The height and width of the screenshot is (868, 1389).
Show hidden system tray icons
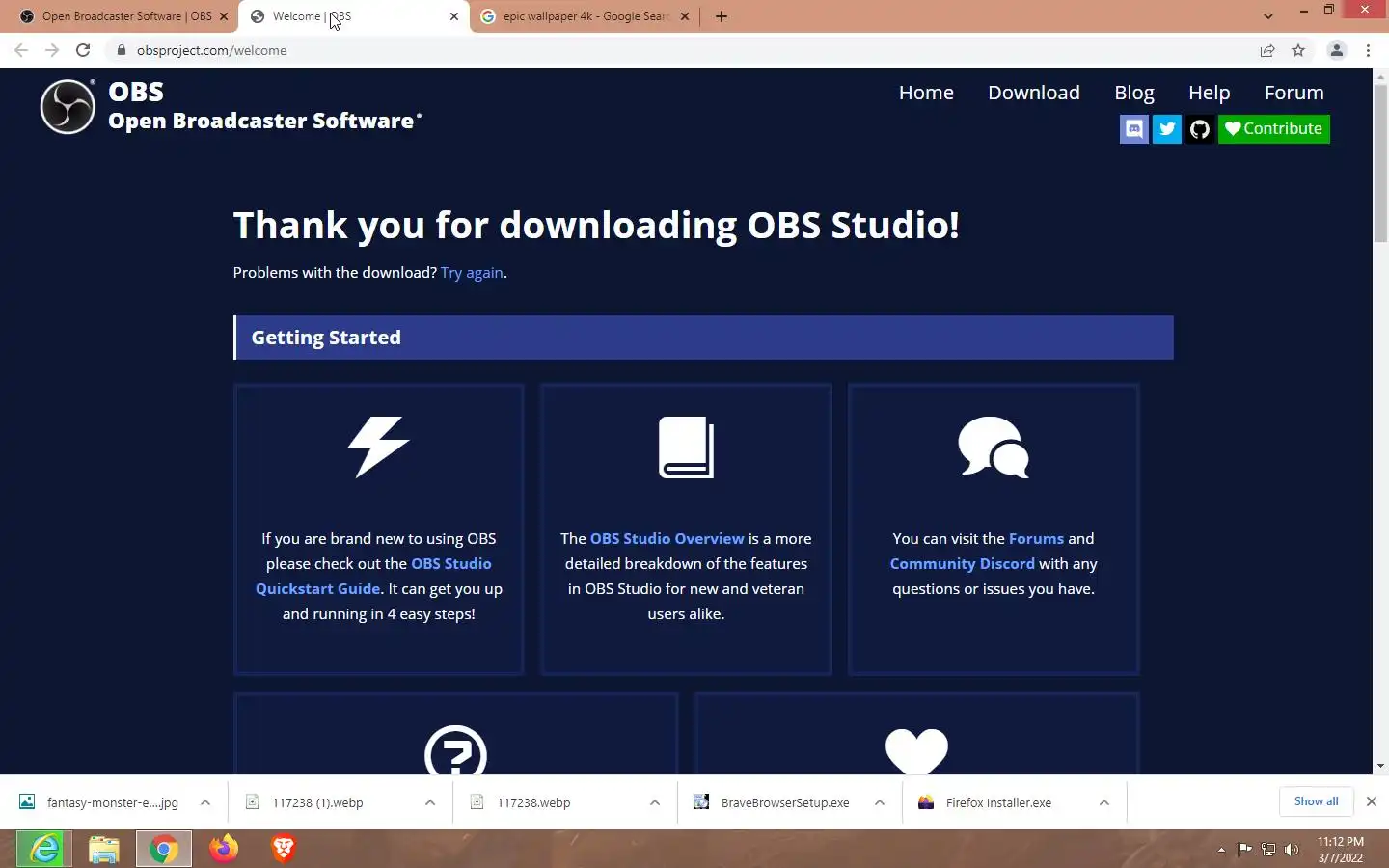[1221, 850]
